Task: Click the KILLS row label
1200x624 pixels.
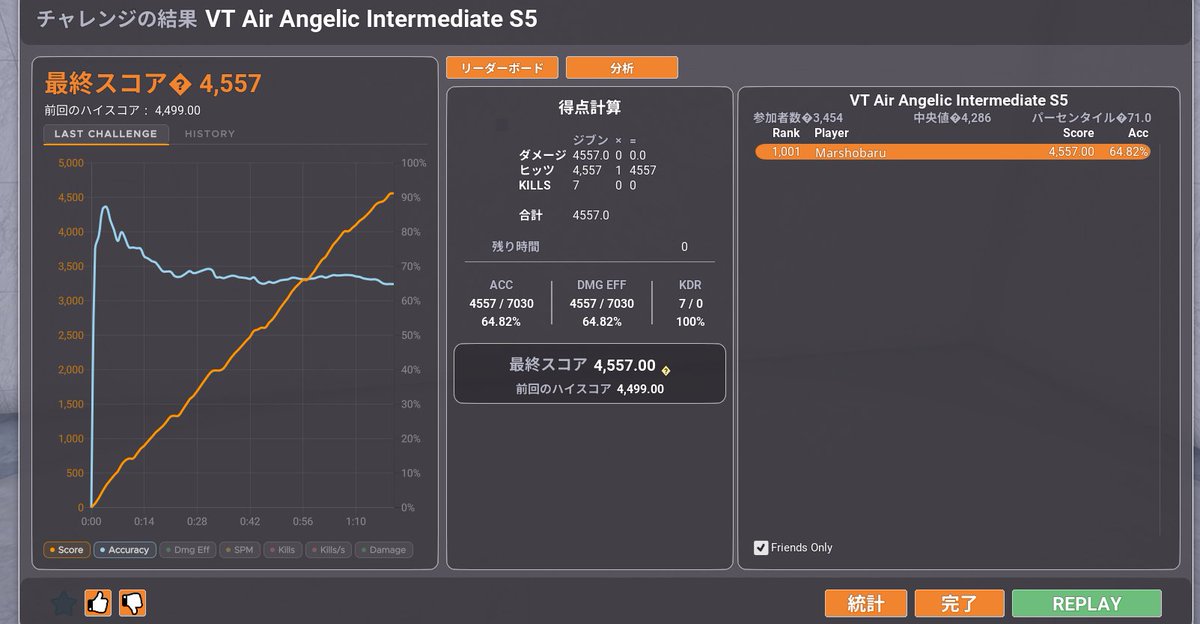Action: (x=535, y=186)
